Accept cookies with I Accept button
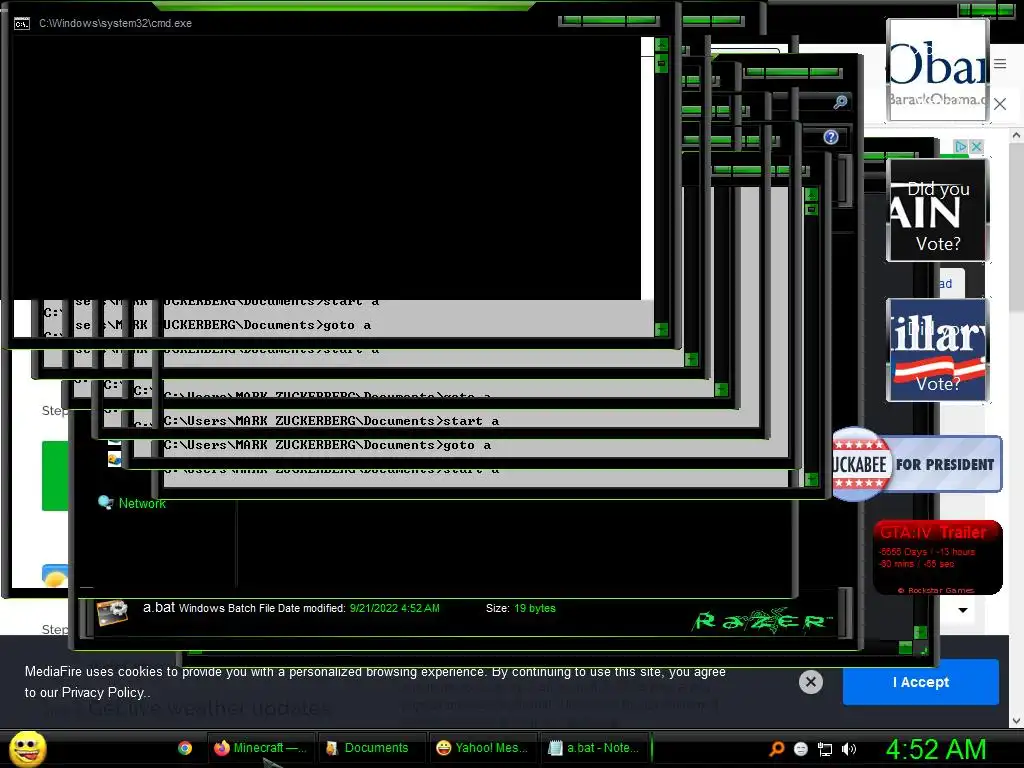The image size is (1024, 768). pyautogui.click(x=921, y=682)
